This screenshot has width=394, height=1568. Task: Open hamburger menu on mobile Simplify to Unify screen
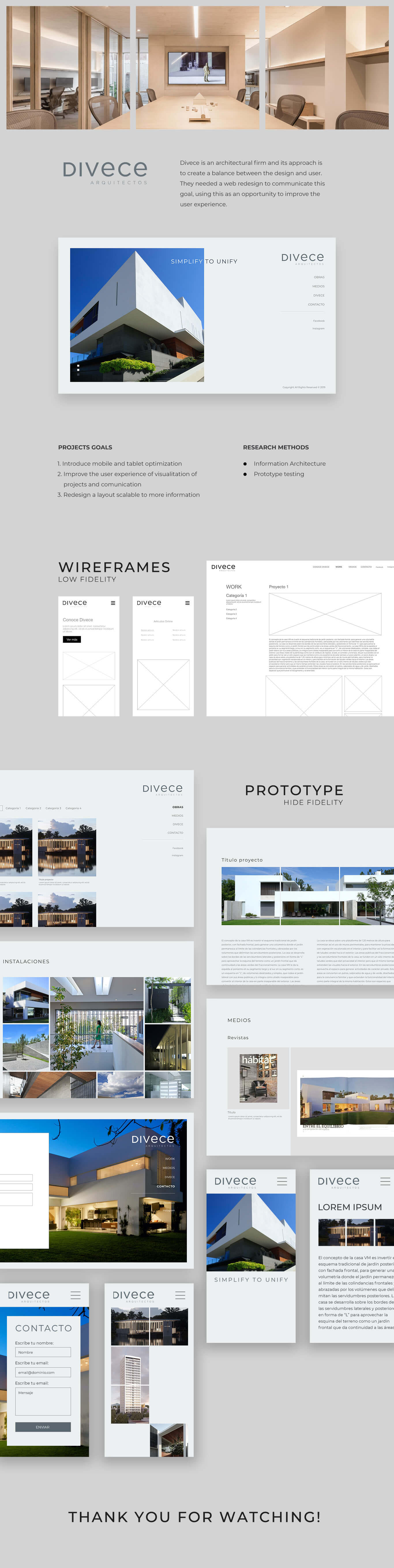point(282,1181)
